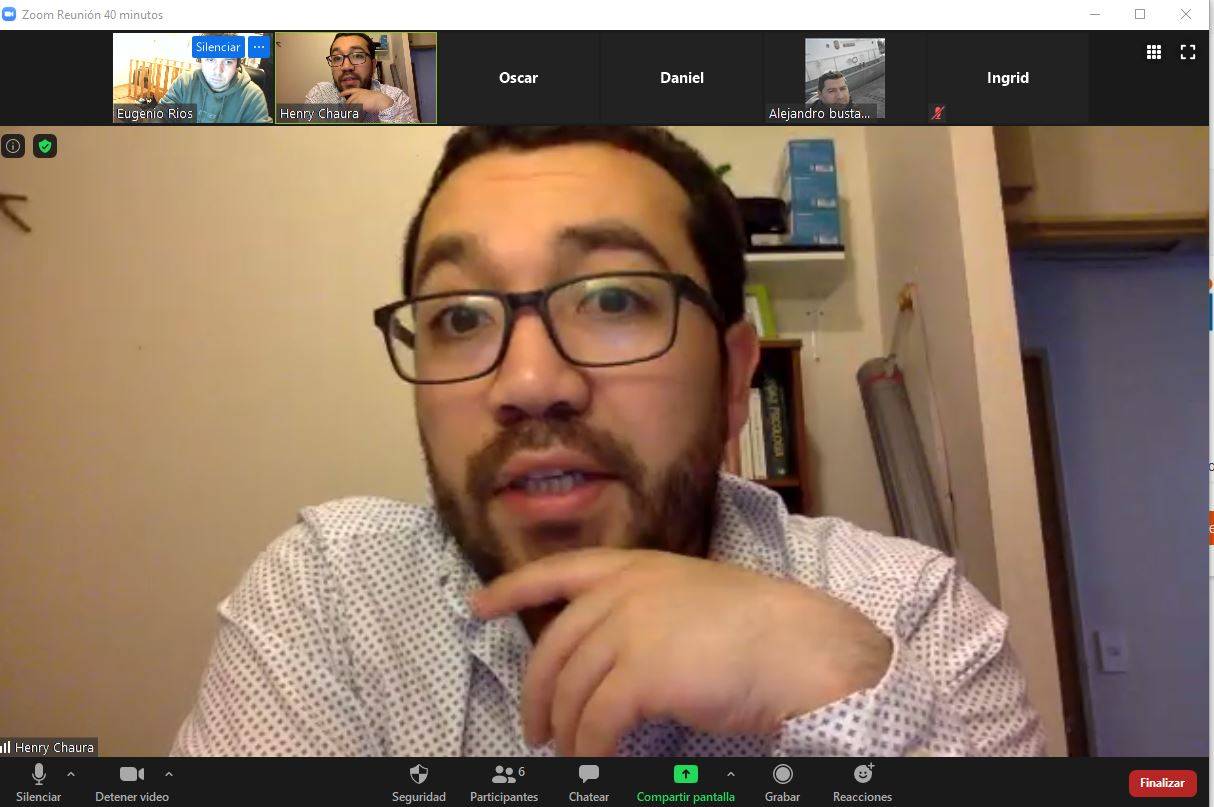1214x807 pixels.
Task: Open the Participantes panel
Action: 504,783
